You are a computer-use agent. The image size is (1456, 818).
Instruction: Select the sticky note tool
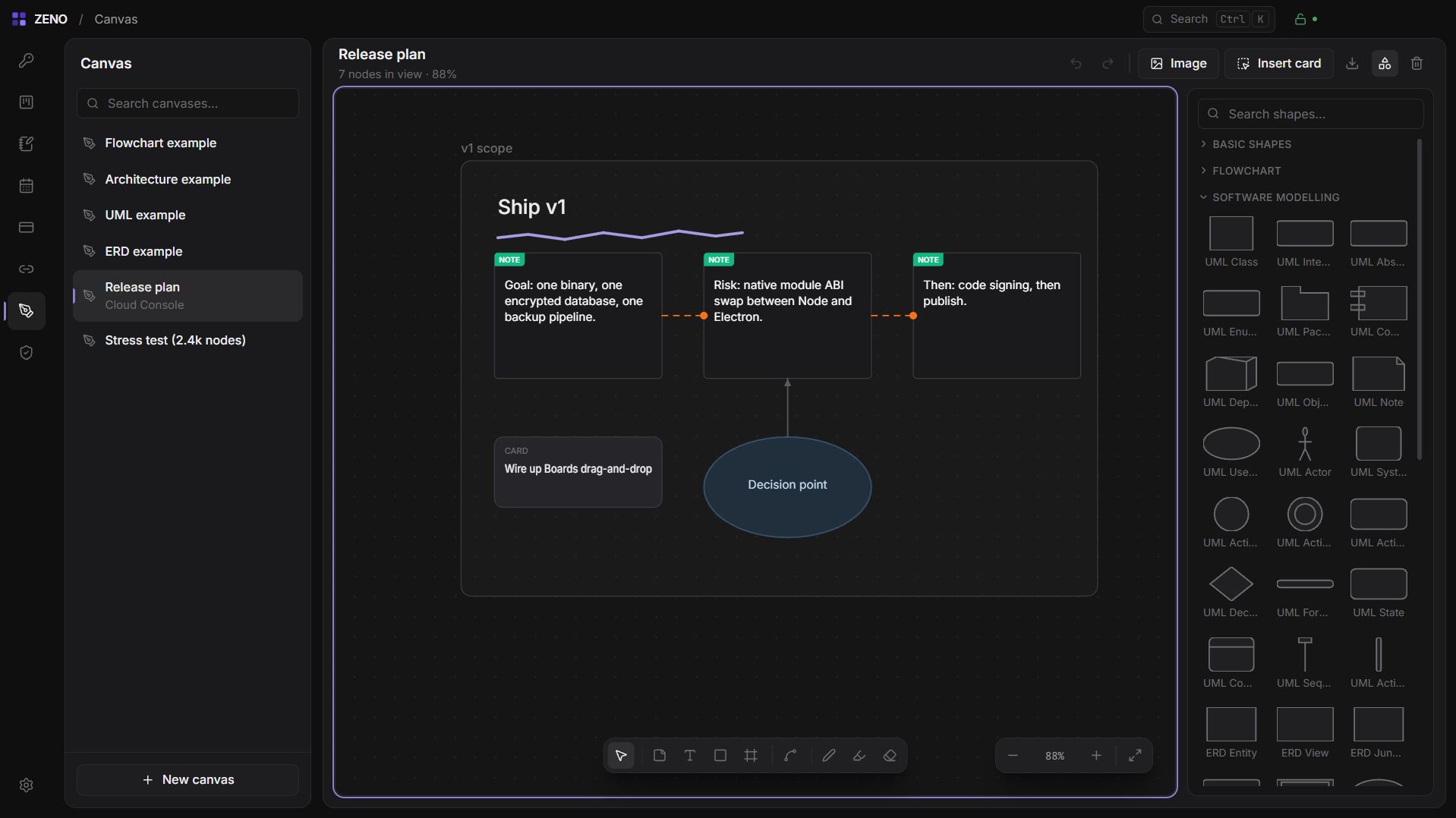660,756
